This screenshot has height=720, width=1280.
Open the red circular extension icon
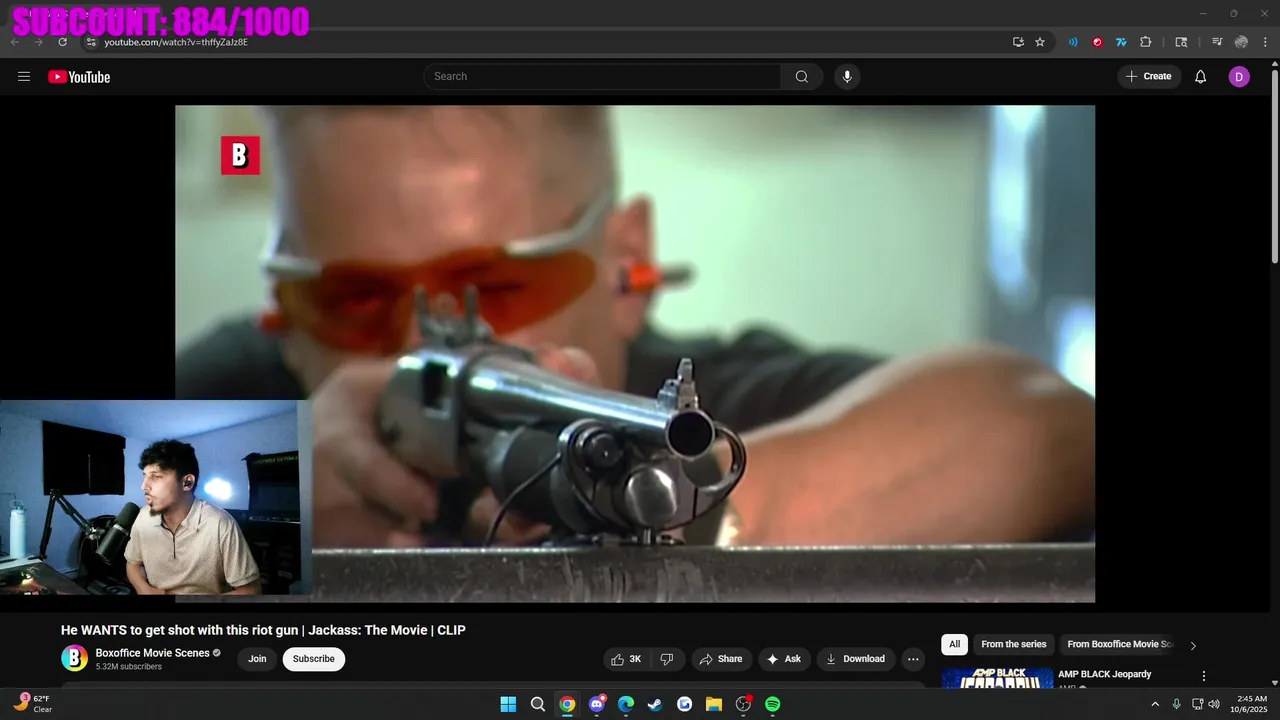1097,42
